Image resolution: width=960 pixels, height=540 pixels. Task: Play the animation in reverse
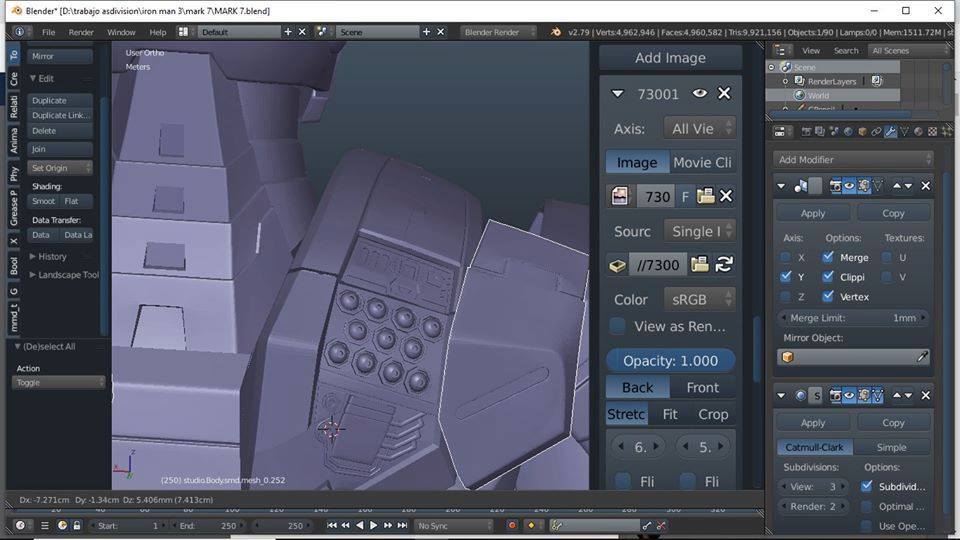(359, 525)
